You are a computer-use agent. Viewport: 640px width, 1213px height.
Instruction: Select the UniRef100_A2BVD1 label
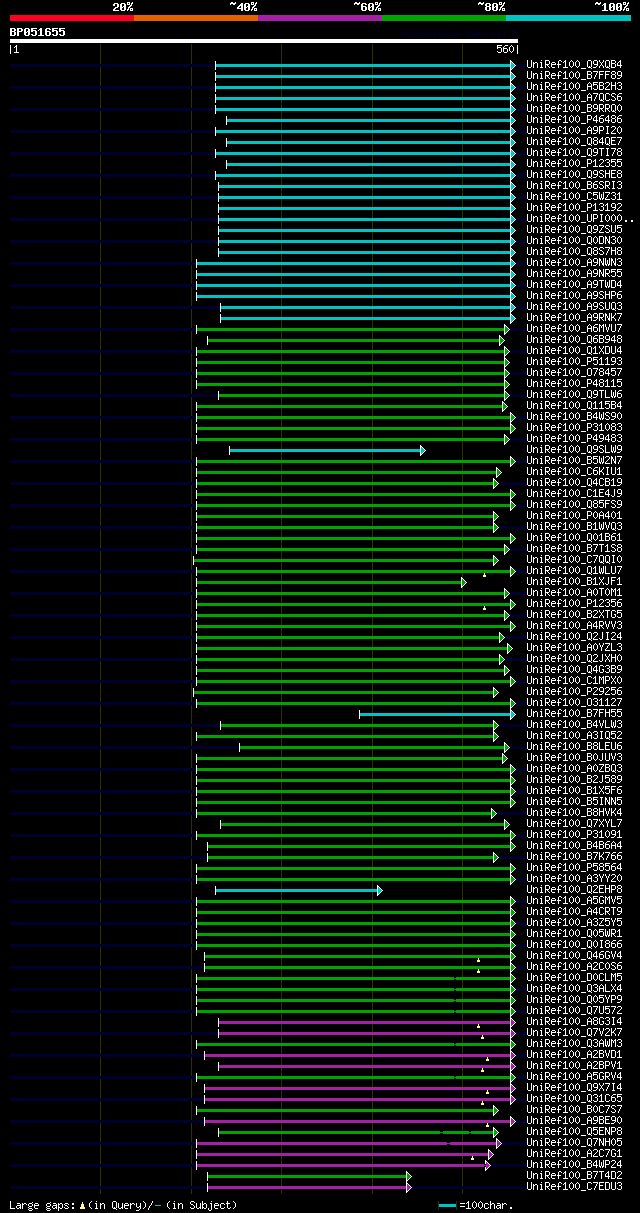point(574,1055)
